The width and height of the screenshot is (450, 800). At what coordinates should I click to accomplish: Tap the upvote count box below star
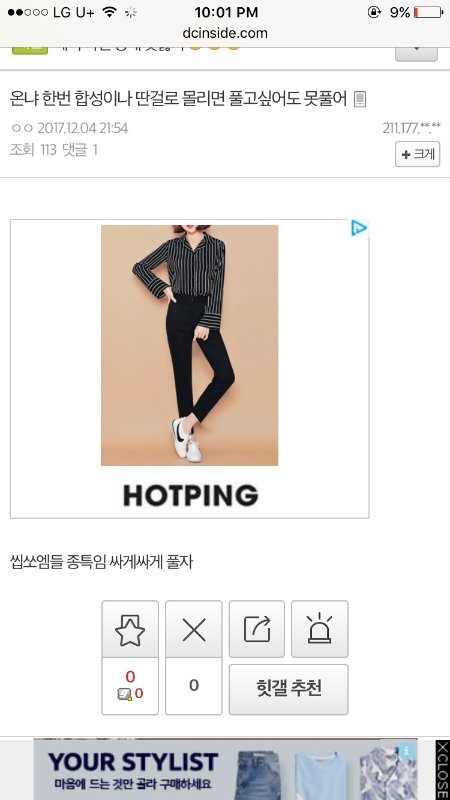tap(130, 686)
